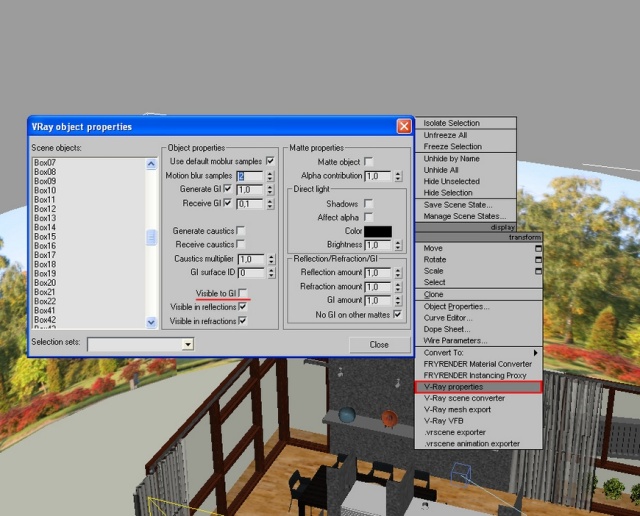The height and width of the screenshot is (516, 640).
Task: Select Isolate Selection menu entry
Action: pyautogui.click(x=466, y=123)
